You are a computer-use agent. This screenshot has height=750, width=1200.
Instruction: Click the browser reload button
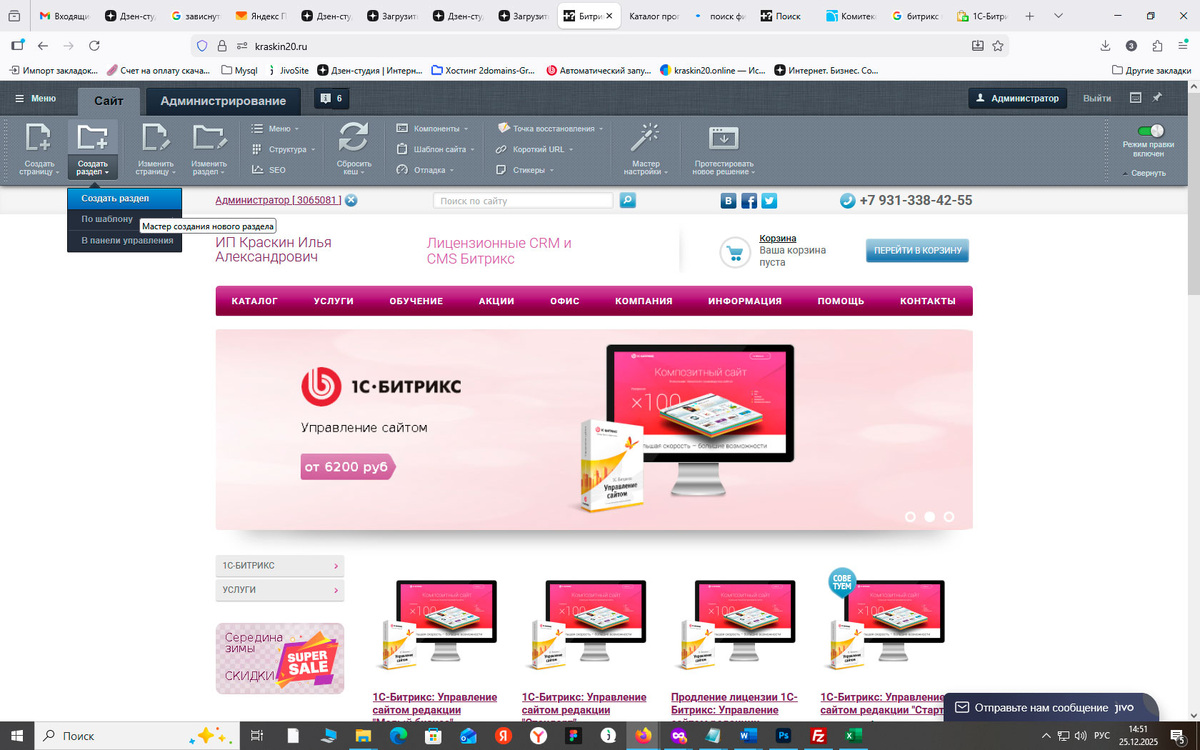pyautogui.click(x=94, y=45)
